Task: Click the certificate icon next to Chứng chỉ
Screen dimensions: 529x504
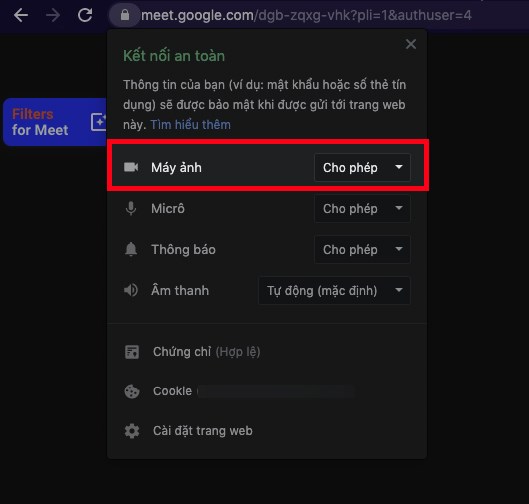Action: coord(132,352)
